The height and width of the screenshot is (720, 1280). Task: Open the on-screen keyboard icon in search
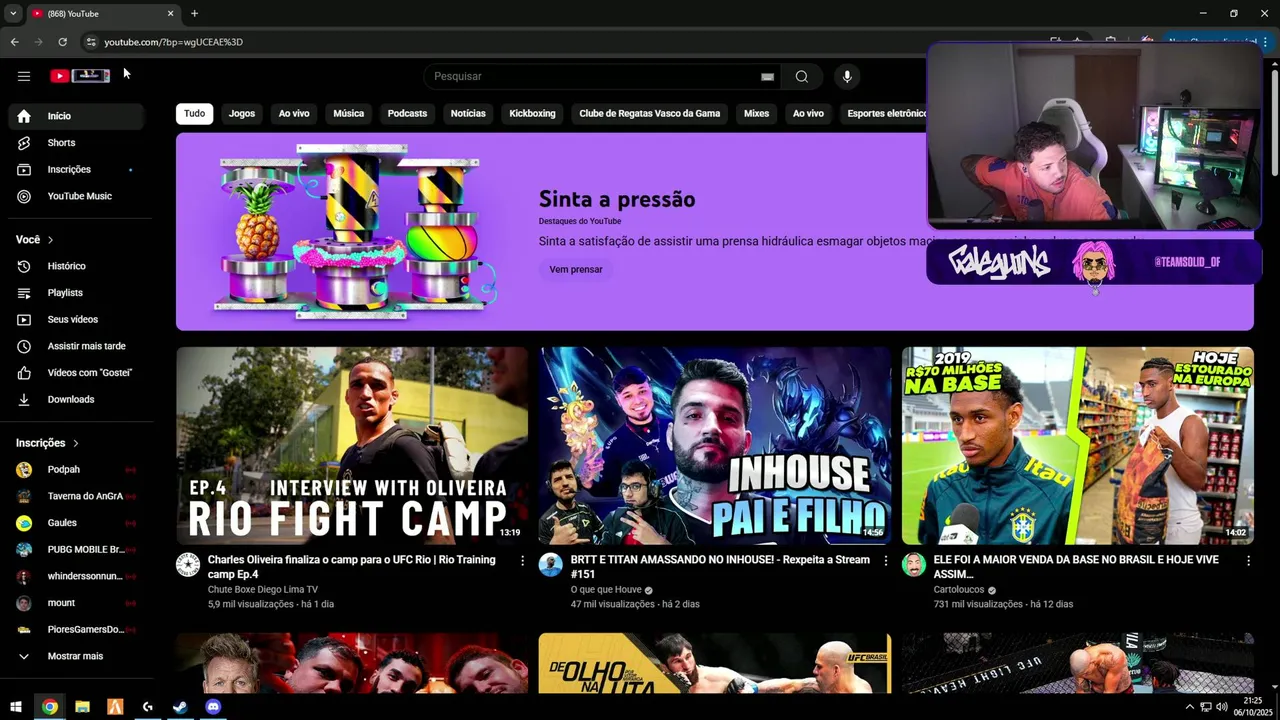click(x=767, y=77)
